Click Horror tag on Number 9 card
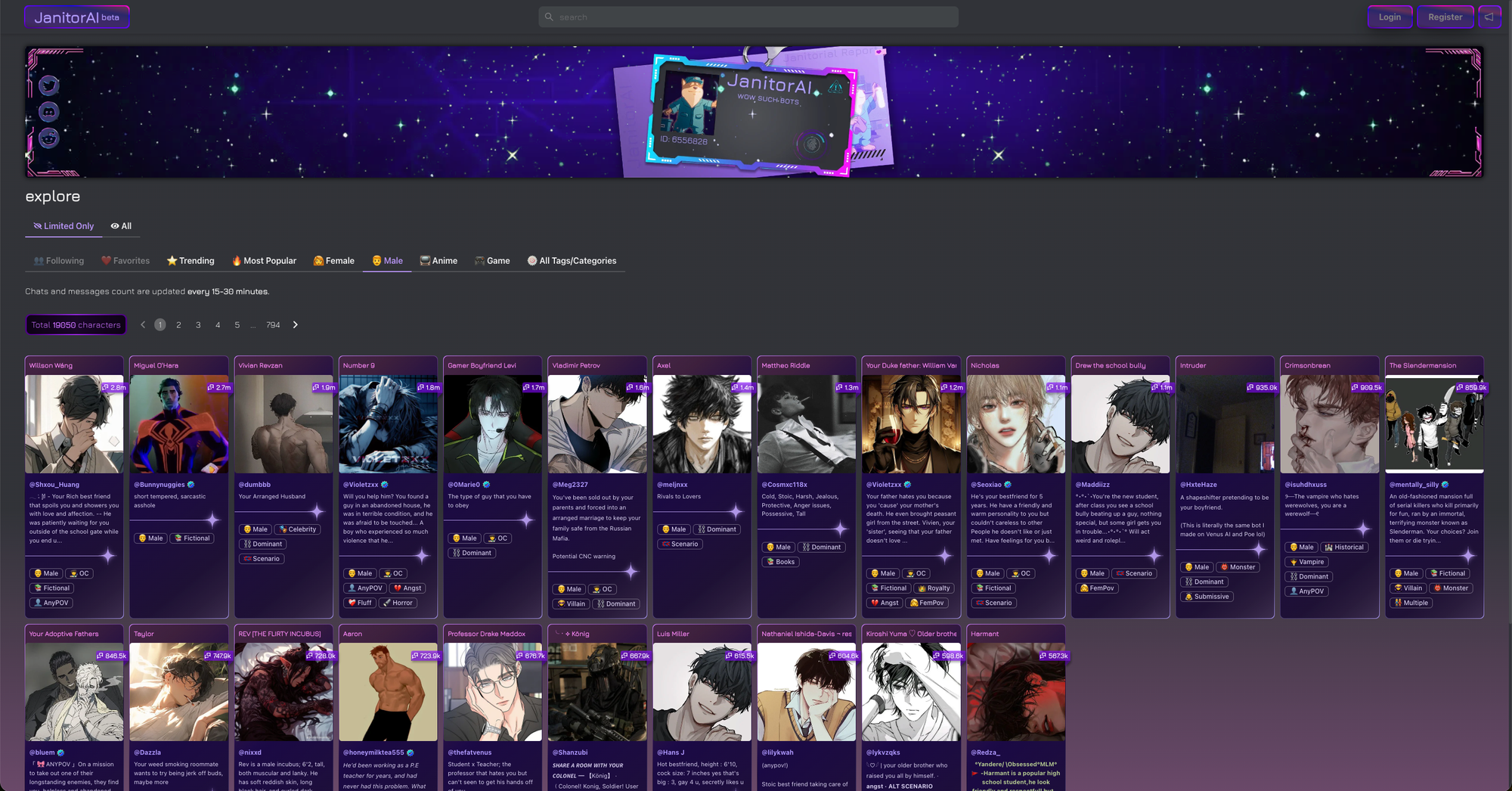Viewport: 1512px width, 791px height. point(398,603)
